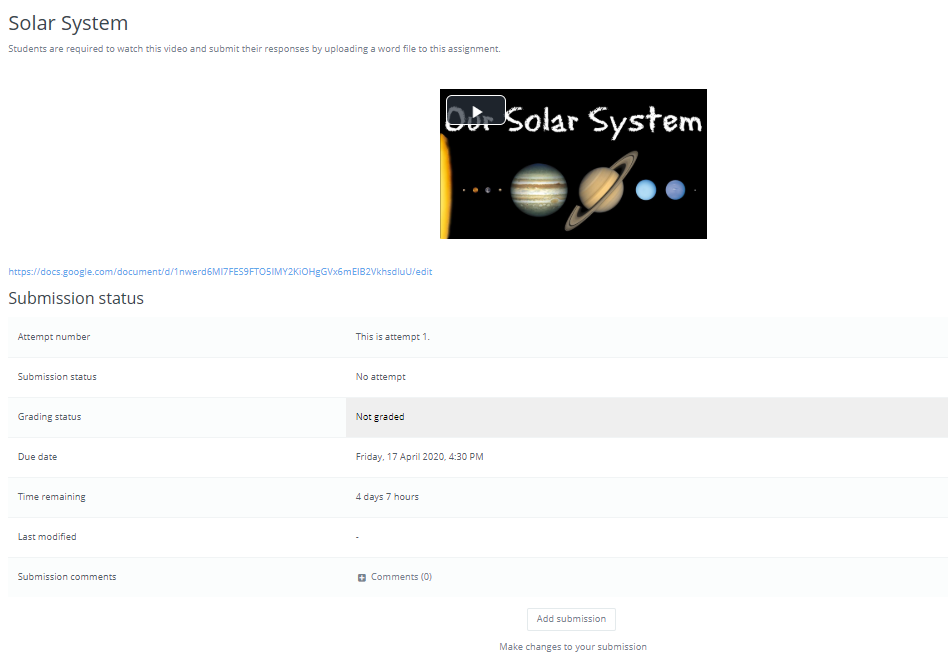Image resolution: width=948 pixels, height=661 pixels.
Task: Expand comments with the plus icon
Action: pos(362,578)
